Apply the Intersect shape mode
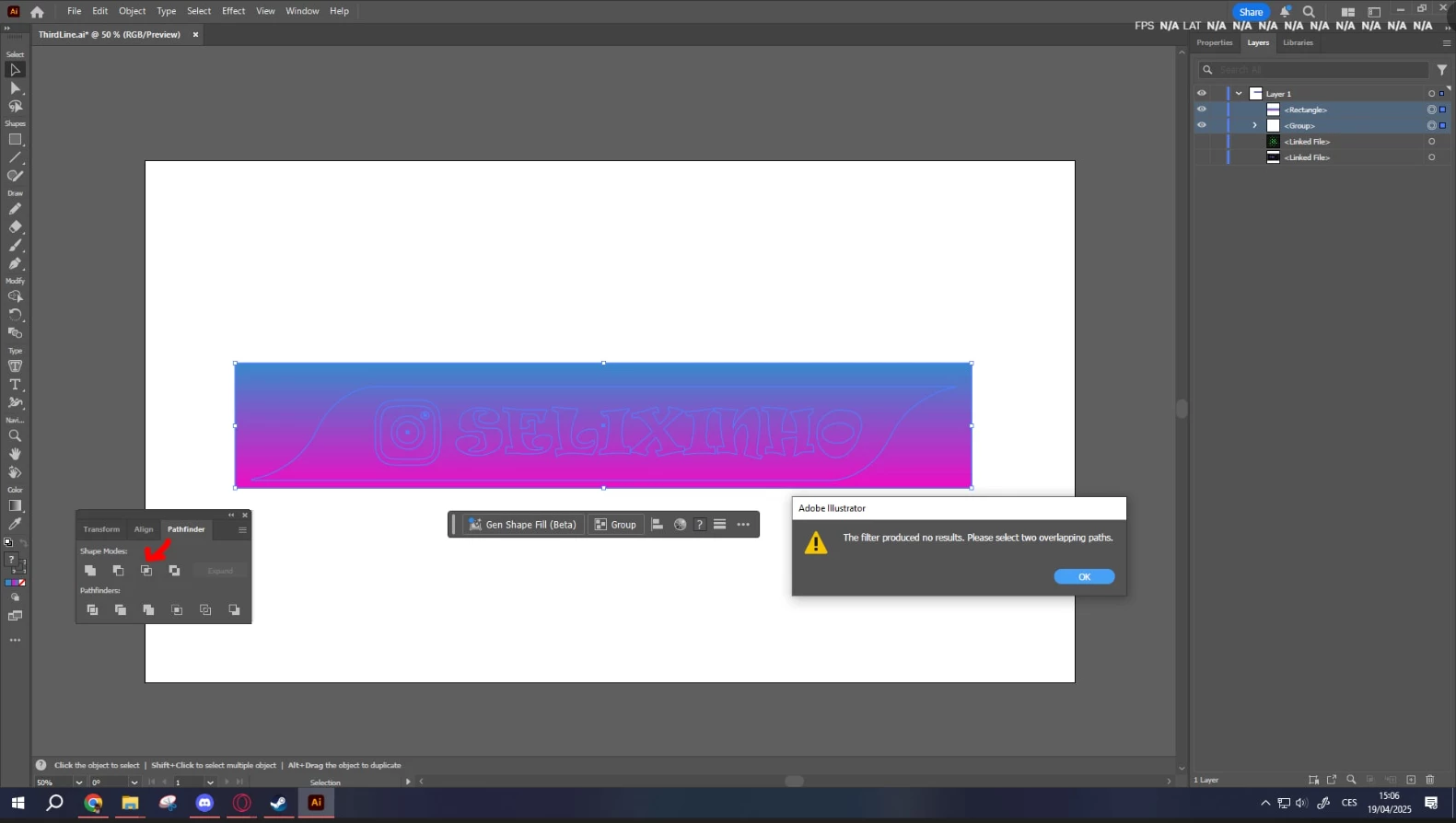 point(146,571)
